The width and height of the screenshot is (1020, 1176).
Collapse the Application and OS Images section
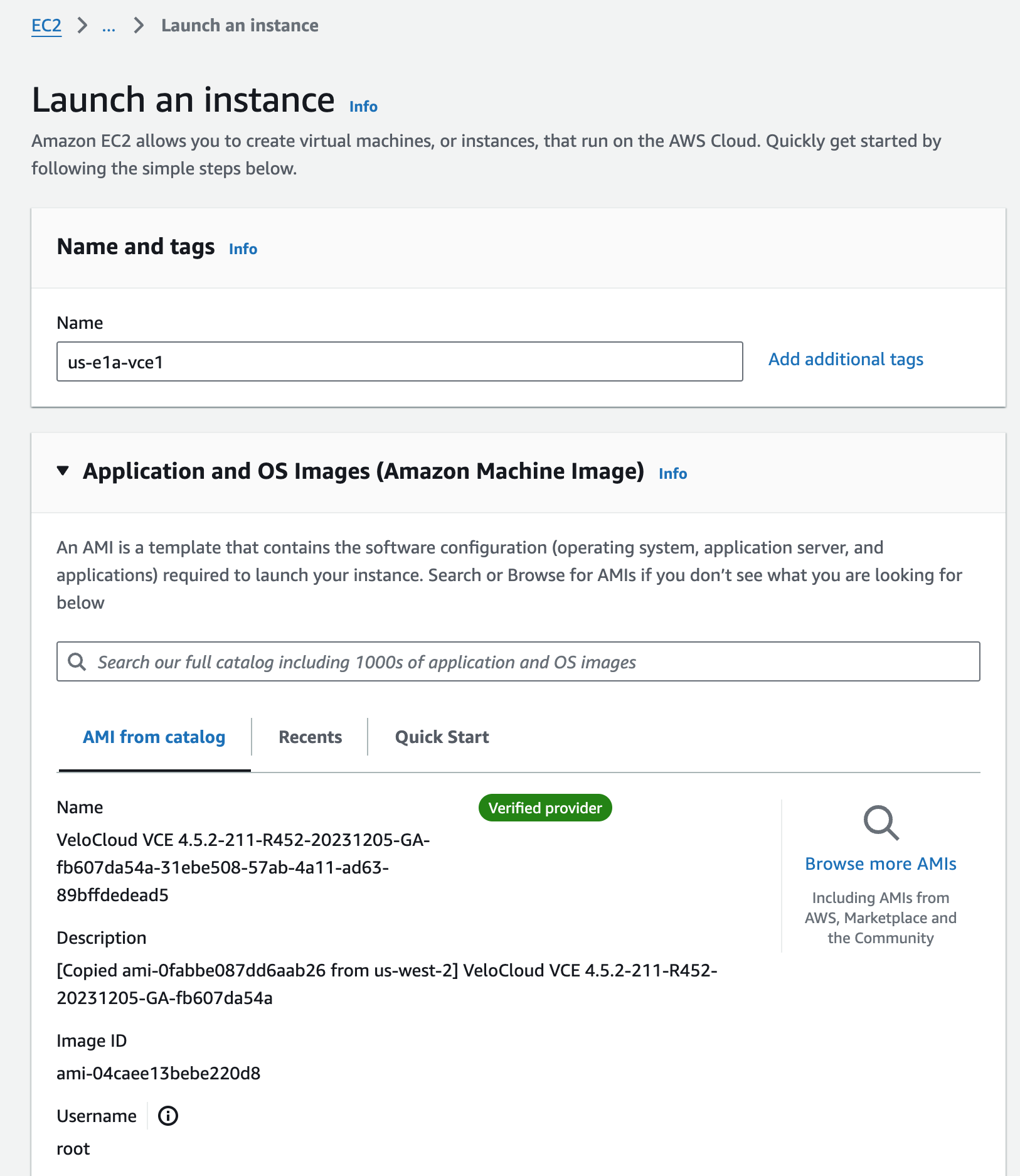[63, 471]
